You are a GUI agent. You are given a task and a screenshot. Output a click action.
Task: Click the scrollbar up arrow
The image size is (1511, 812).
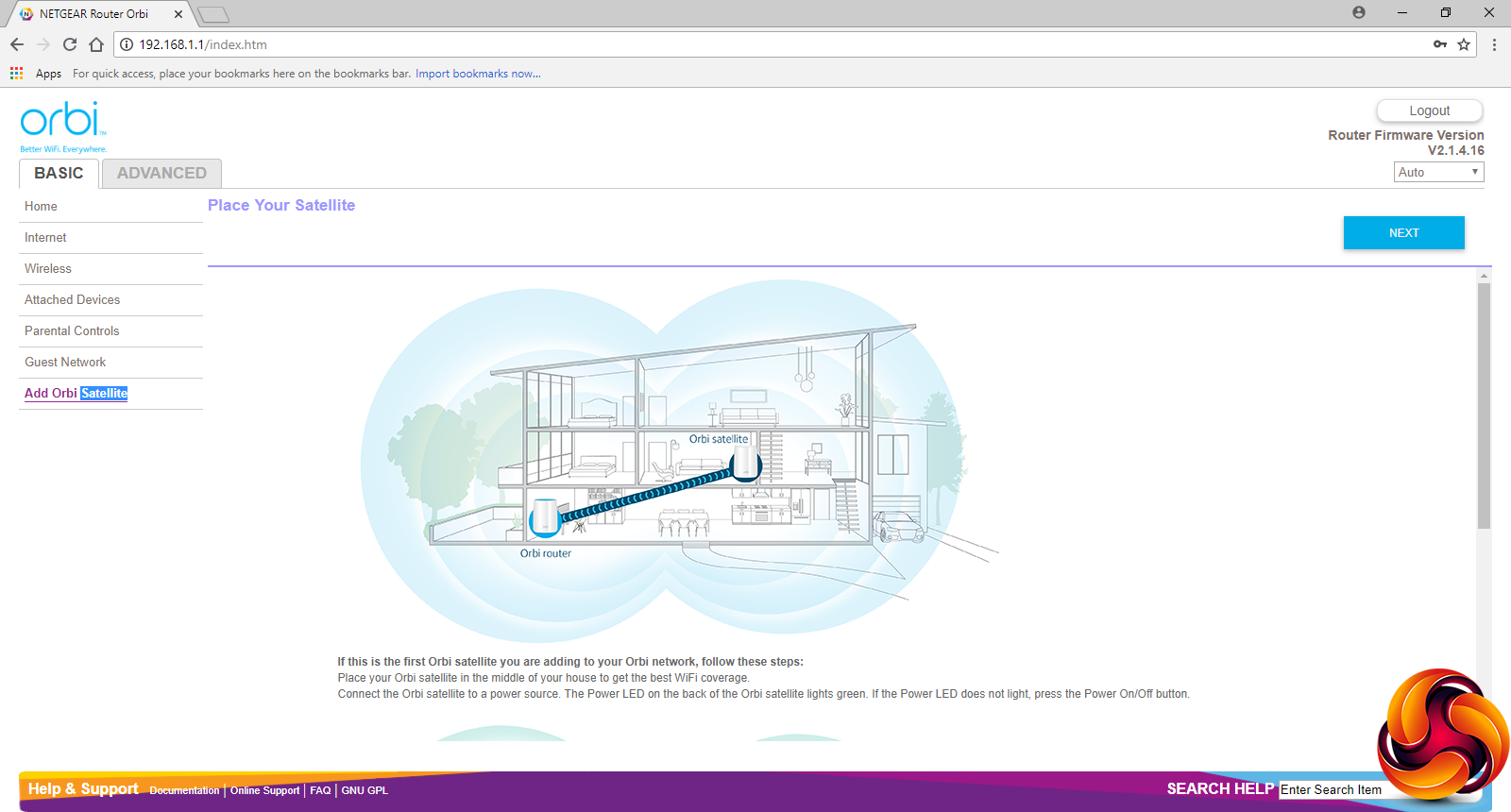pyautogui.click(x=1484, y=276)
